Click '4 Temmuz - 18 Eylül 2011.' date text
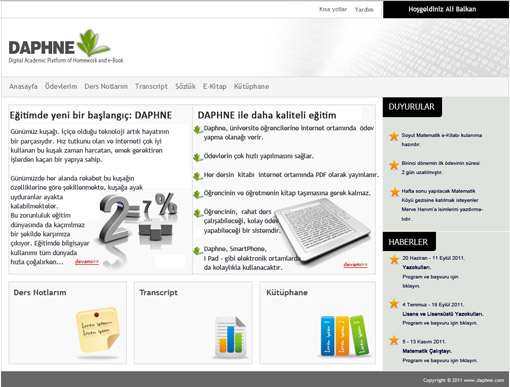This screenshot has width=510, height=387. pyautogui.click(x=433, y=305)
